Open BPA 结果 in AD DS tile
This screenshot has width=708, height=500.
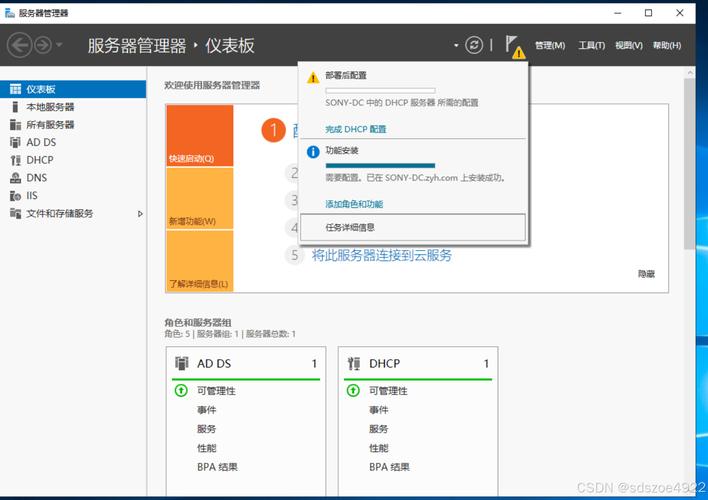[217, 467]
